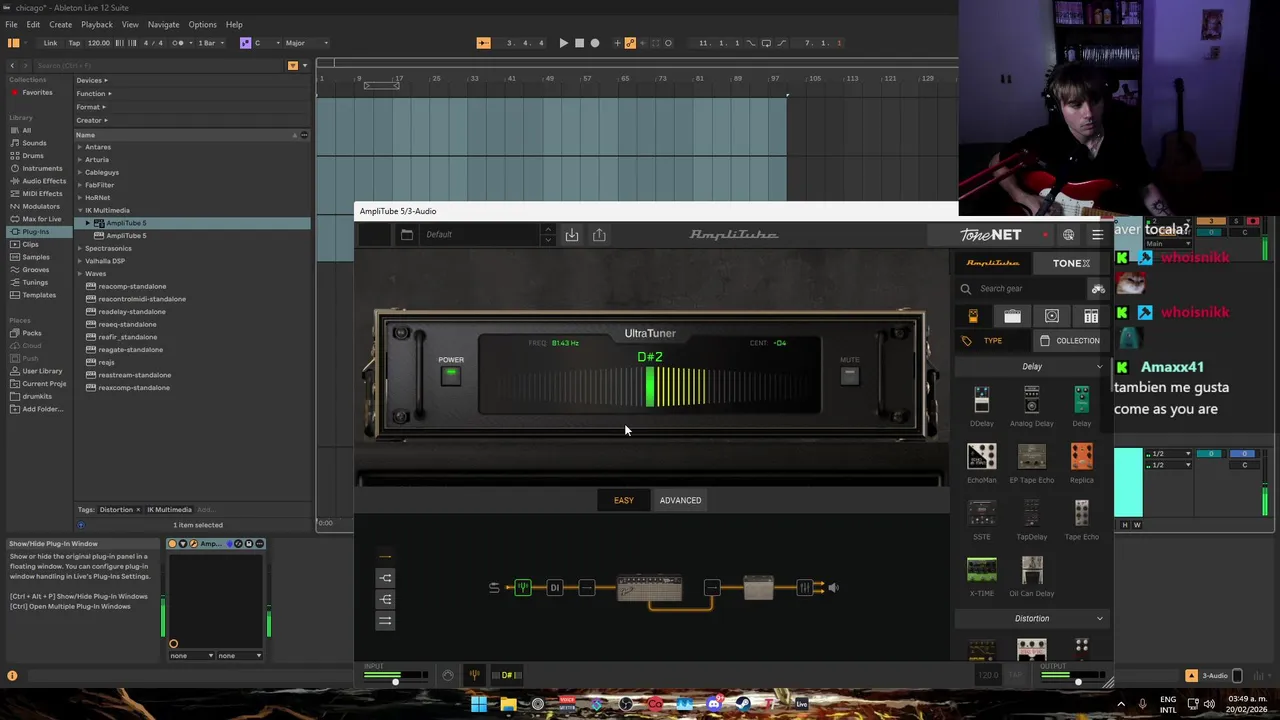The height and width of the screenshot is (720, 1280).
Task: Click the export preset share icon
Action: tap(599, 234)
